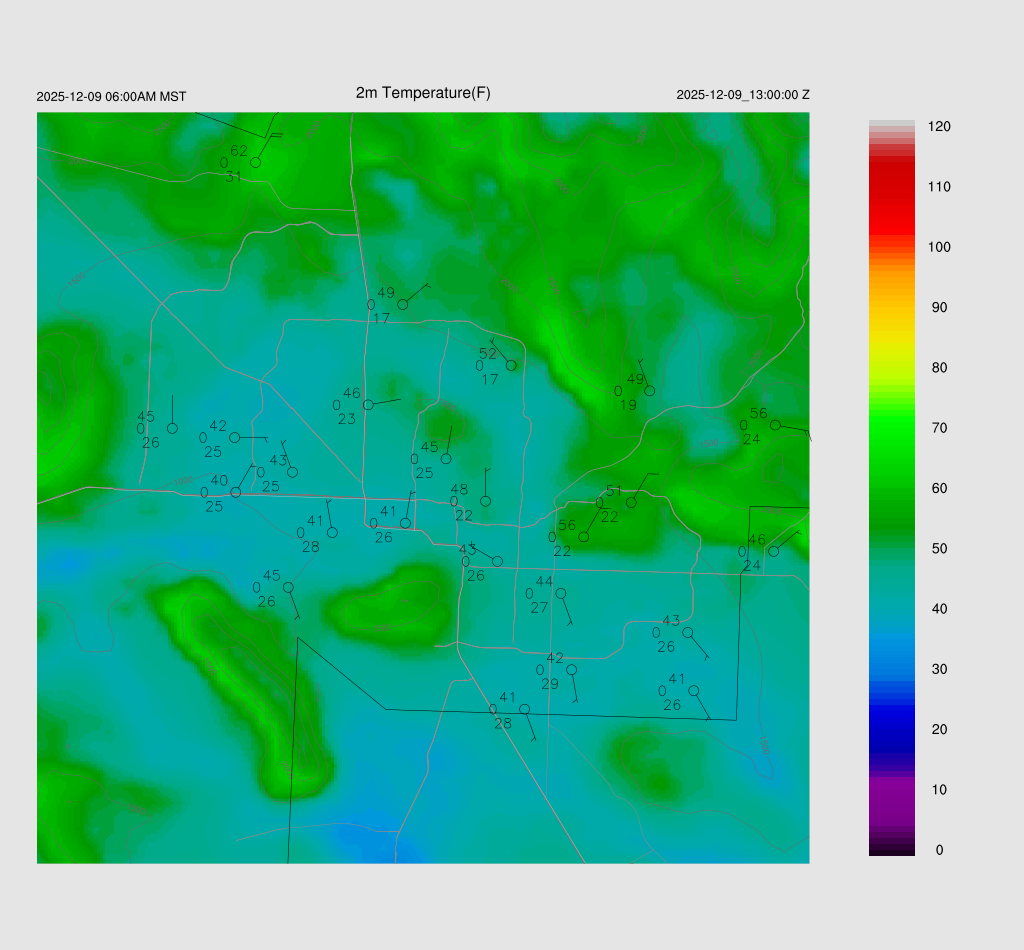Select the station marker showing 52 and 17
Screen dimensions: 1024x950
tap(511, 365)
